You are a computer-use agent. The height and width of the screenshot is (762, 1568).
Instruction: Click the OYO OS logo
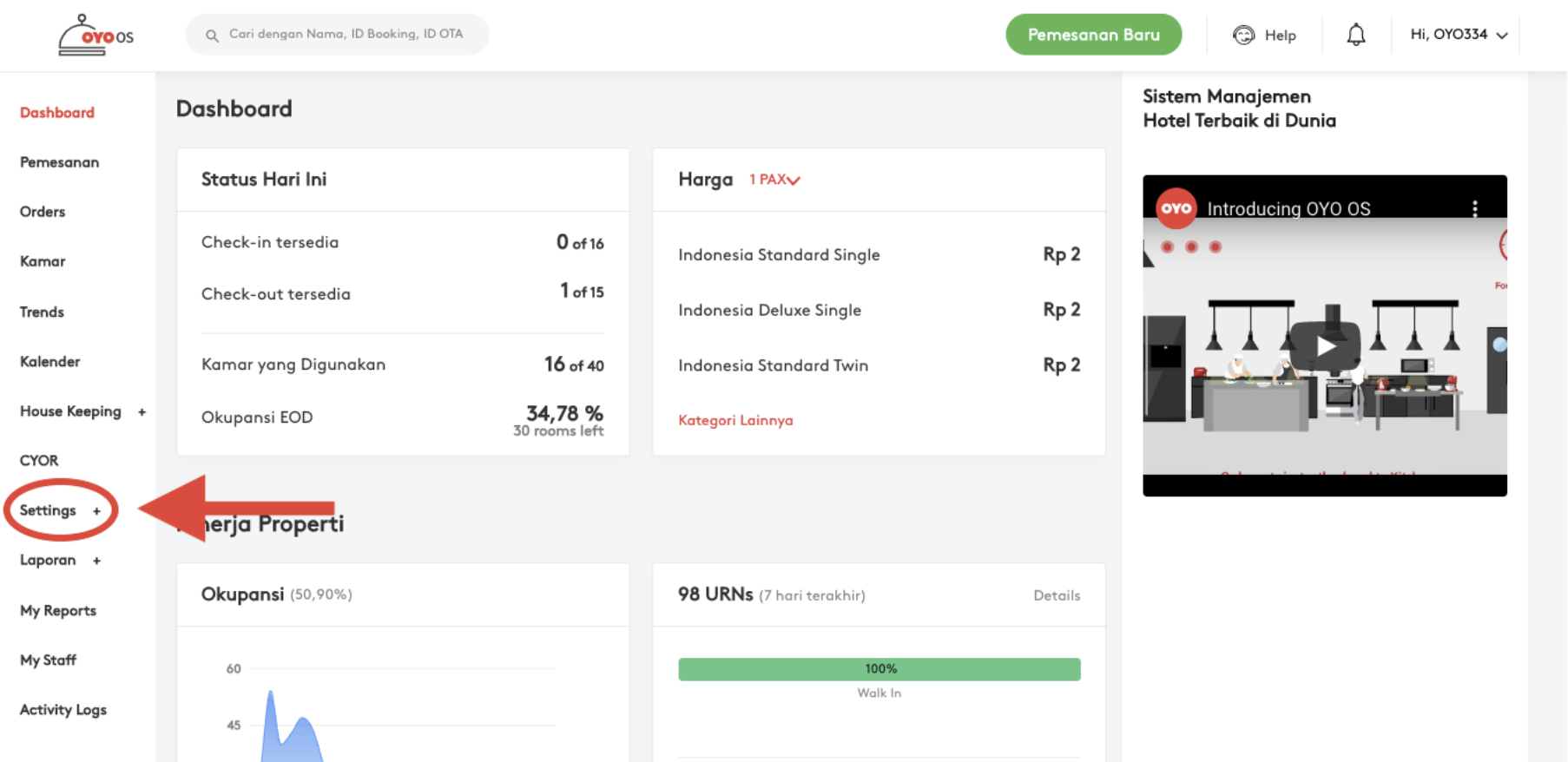tap(96, 36)
